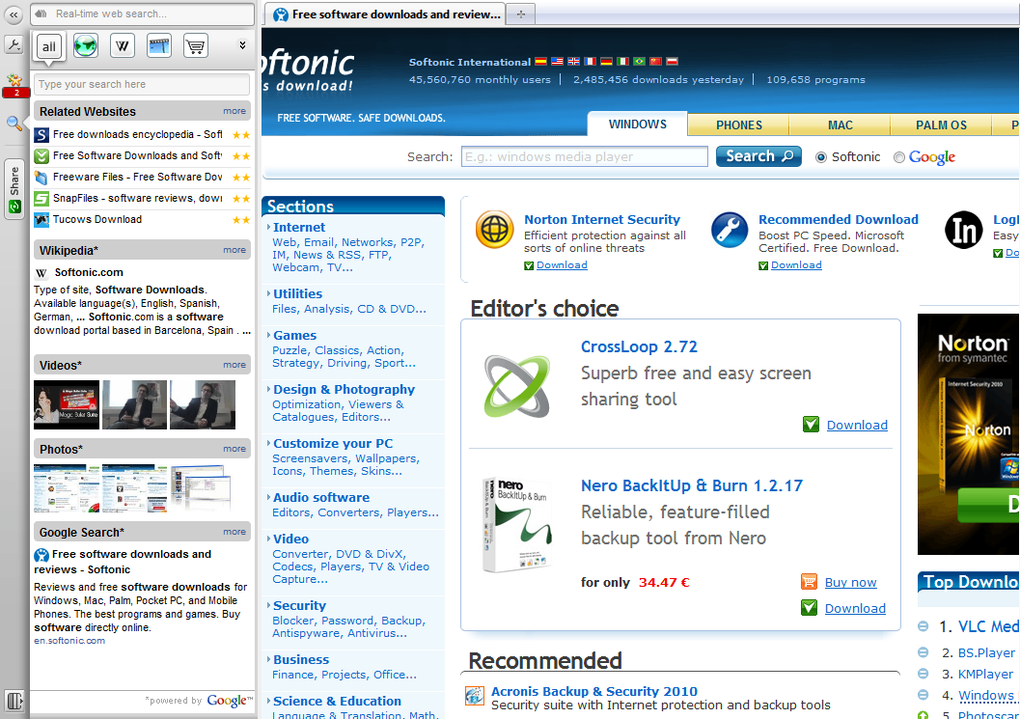Expand more Wikipedia results
The image size is (1020, 719).
[x=234, y=250]
